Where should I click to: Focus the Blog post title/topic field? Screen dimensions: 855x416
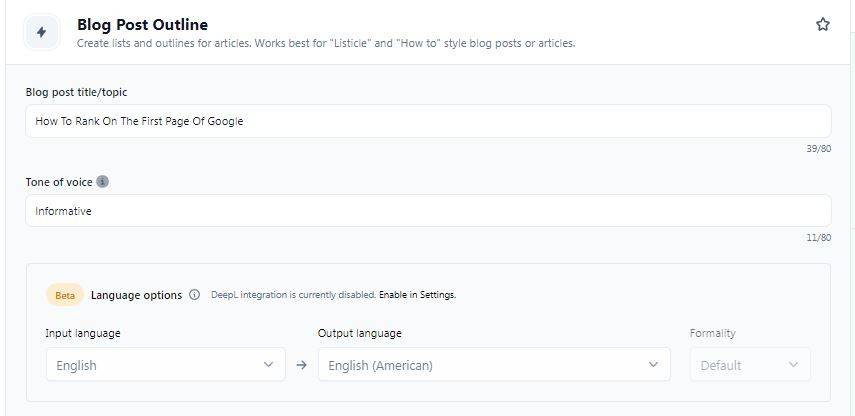click(x=428, y=121)
